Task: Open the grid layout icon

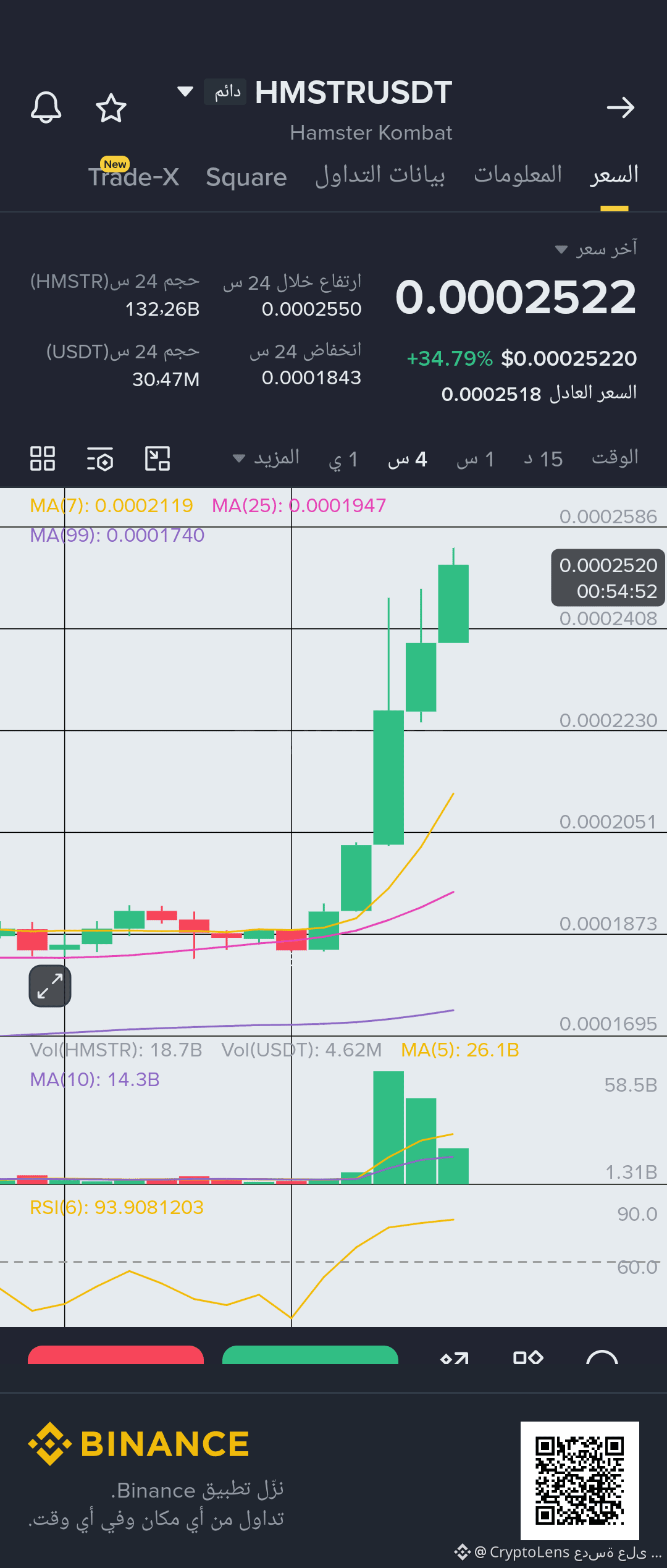Action: (x=43, y=458)
